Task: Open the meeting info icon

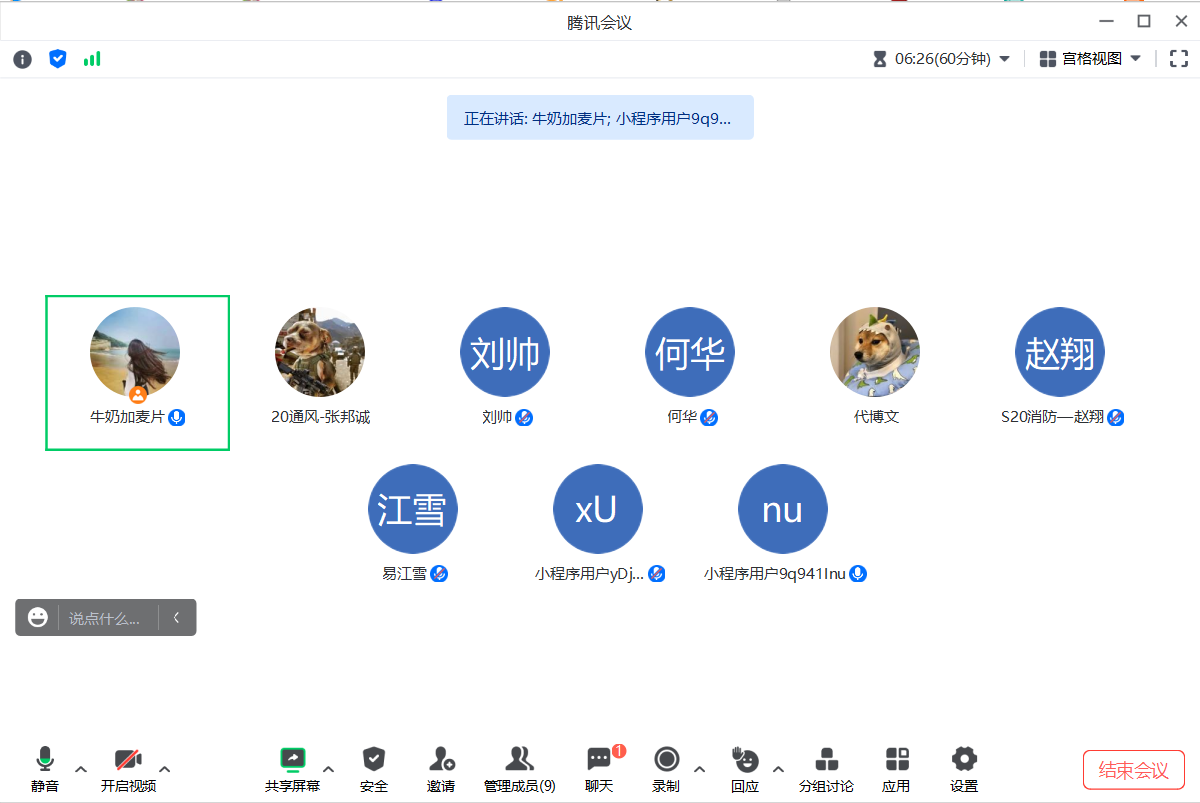Action: [x=22, y=60]
